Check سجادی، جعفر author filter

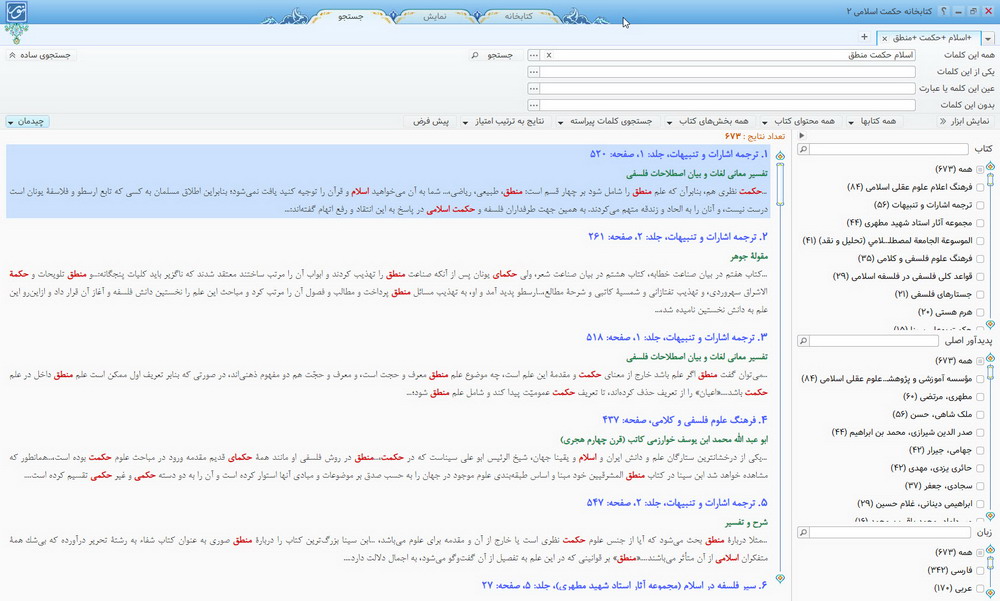point(980,486)
